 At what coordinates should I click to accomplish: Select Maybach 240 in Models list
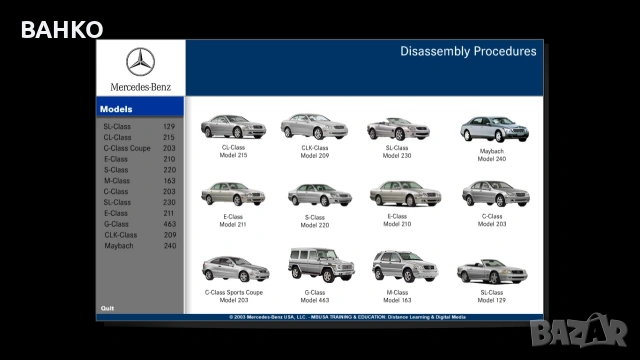click(x=140, y=246)
